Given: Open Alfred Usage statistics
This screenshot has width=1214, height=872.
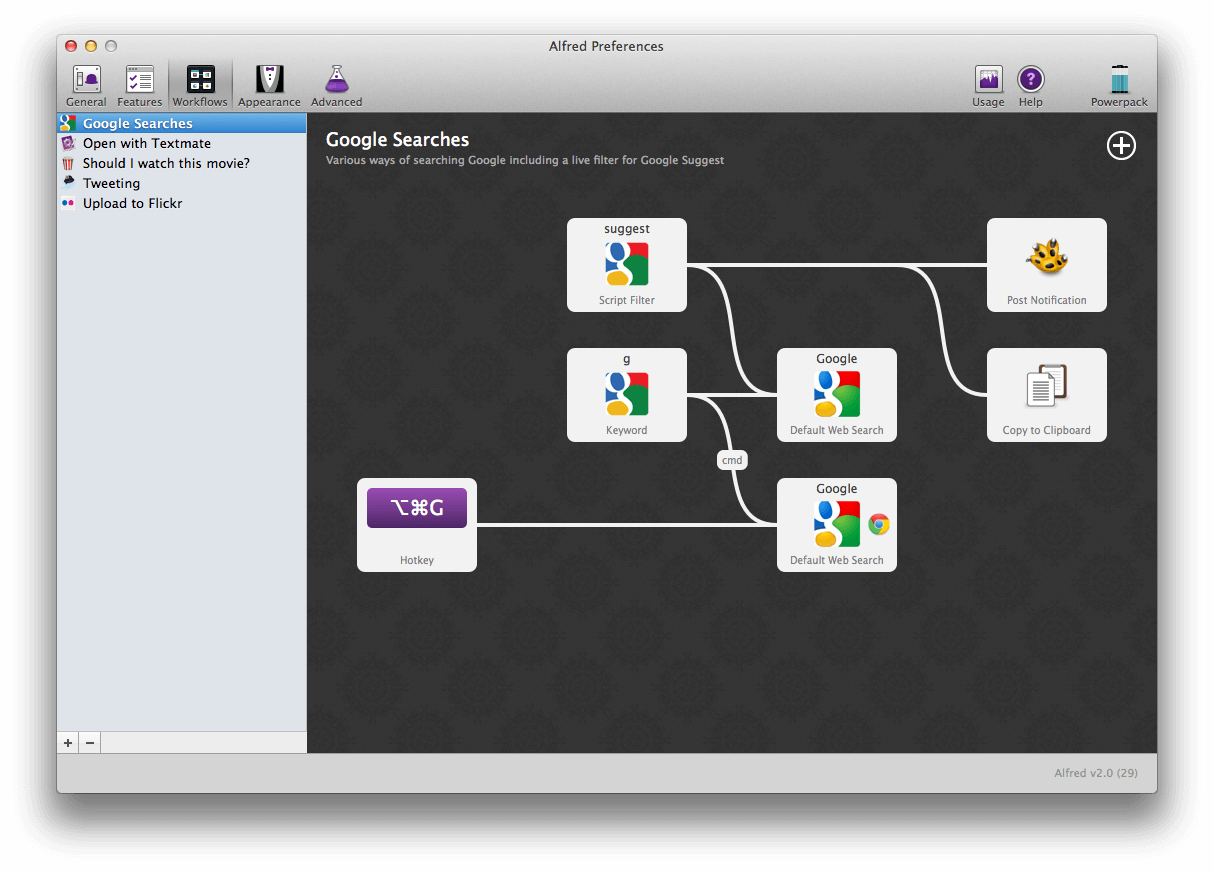Looking at the screenshot, I should (988, 83).
